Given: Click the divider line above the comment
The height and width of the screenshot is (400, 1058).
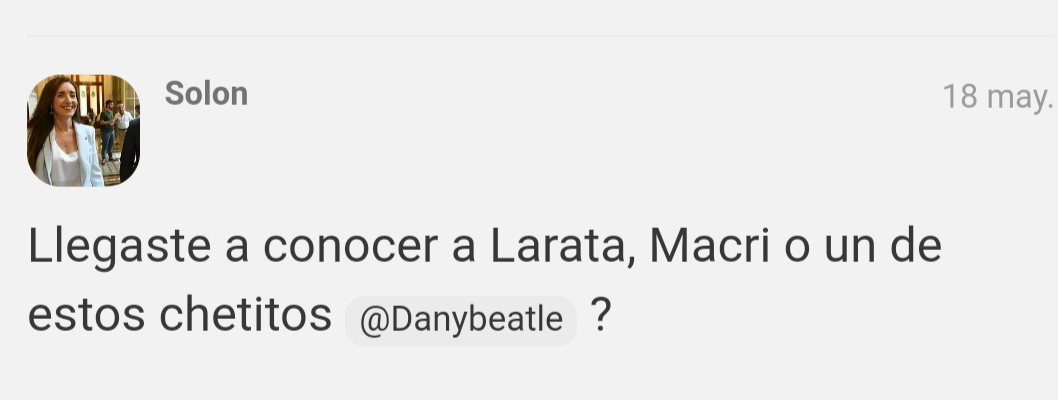Looking at the screenshot, I should pos(542,35).
